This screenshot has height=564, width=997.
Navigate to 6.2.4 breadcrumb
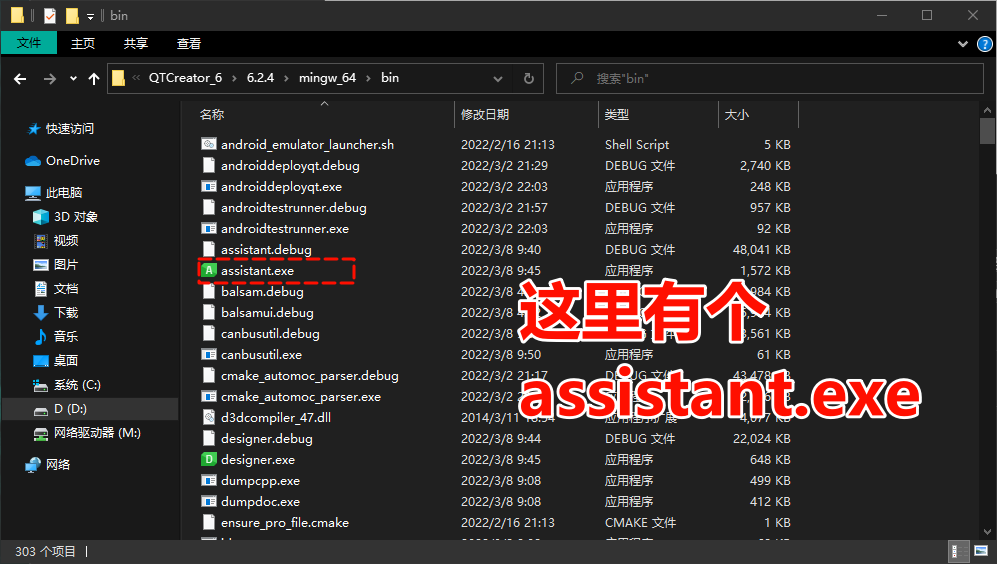pos(260,78)
